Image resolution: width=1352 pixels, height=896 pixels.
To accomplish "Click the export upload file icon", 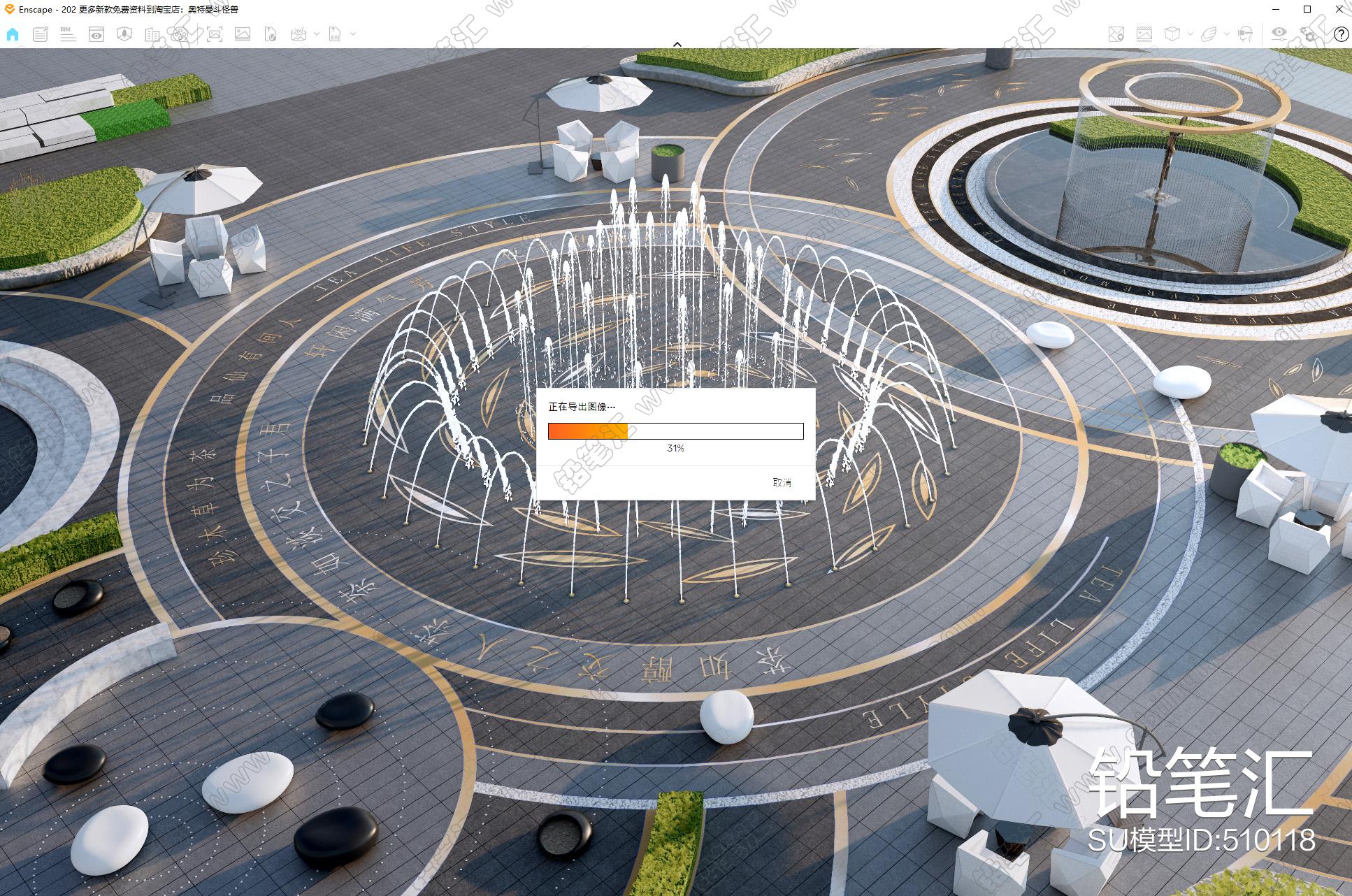I will (x=271, y=34).
